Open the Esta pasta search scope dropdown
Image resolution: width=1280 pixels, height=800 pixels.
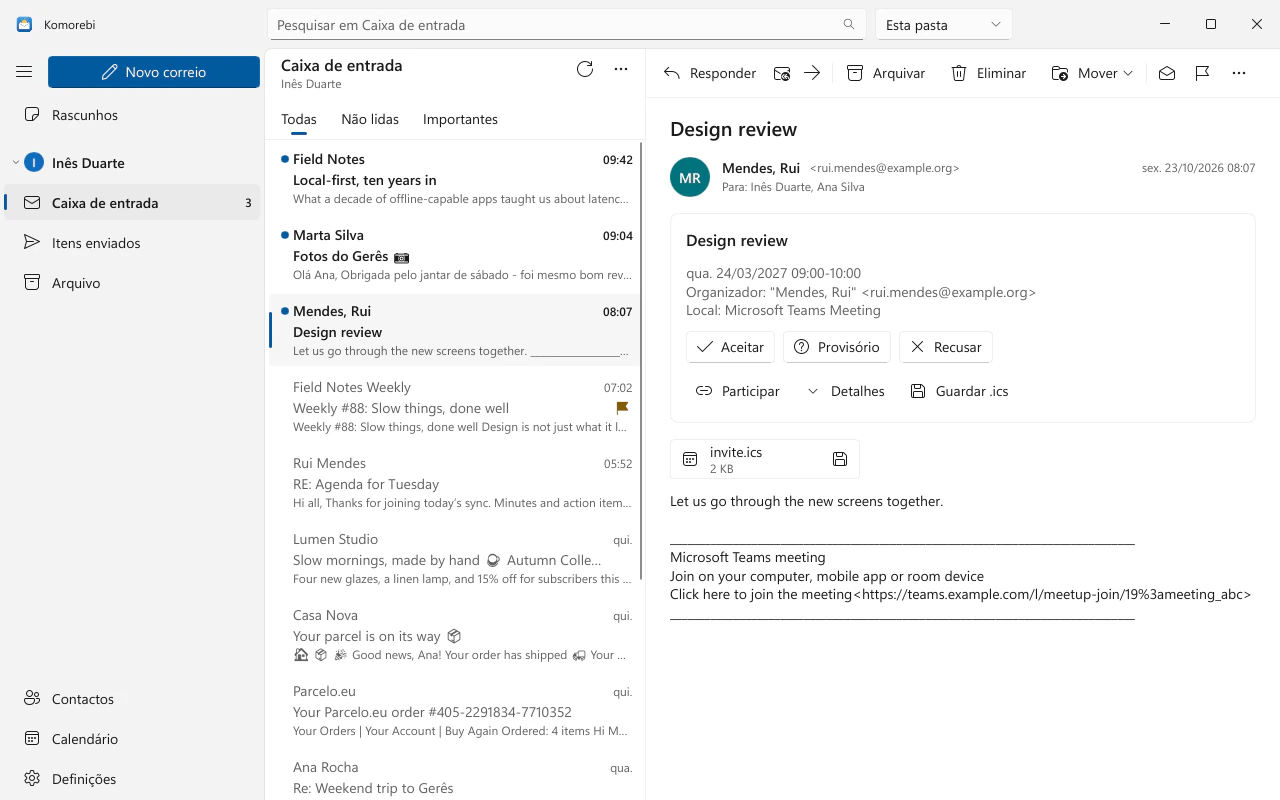click(x=944, y=25)
